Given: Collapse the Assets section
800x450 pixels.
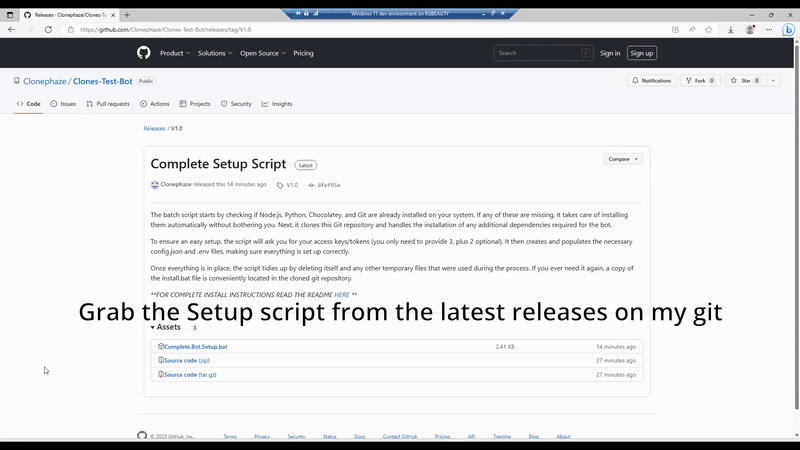Looking at the screenshot, I should 166,327.
